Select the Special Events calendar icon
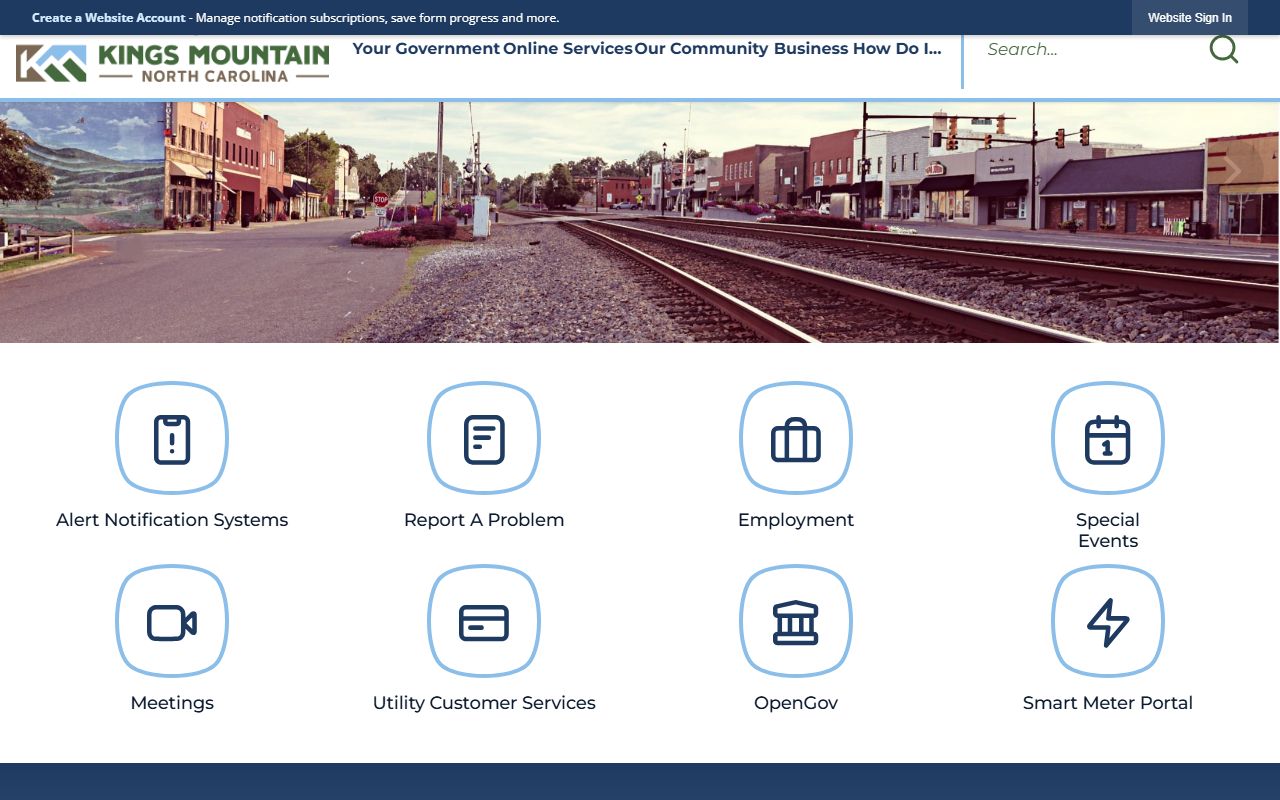This screenshot has width=1280, height=800. tap(1108, 438)
